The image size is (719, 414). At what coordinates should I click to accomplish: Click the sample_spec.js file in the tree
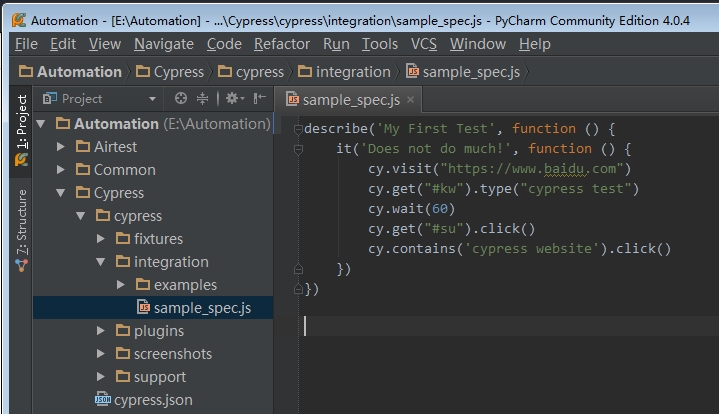click(202, 308)
